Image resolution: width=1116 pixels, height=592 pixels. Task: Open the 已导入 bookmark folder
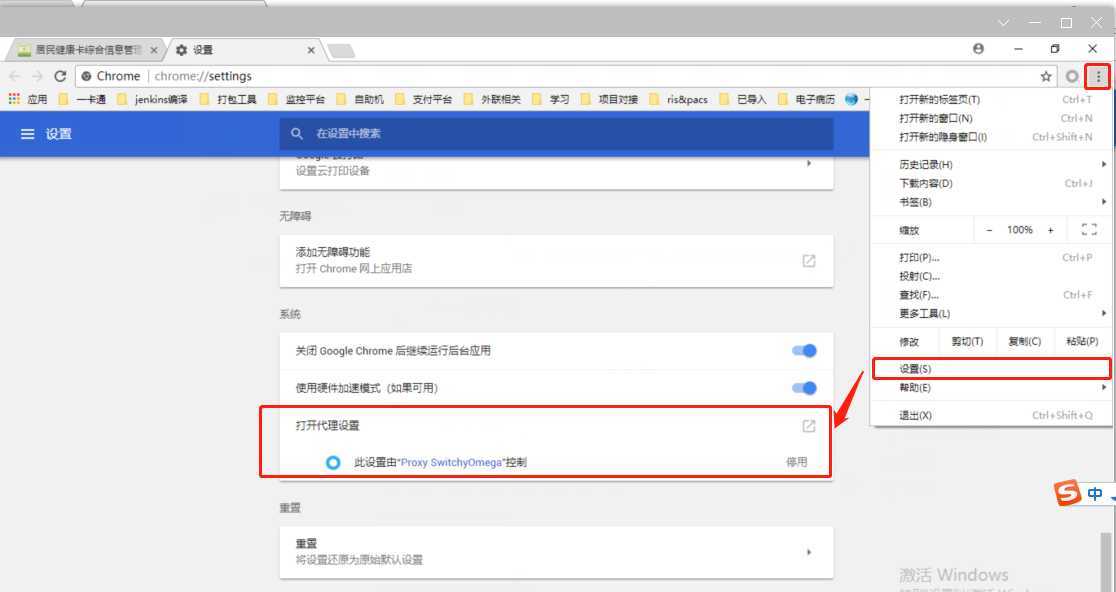tap(743, 99)
